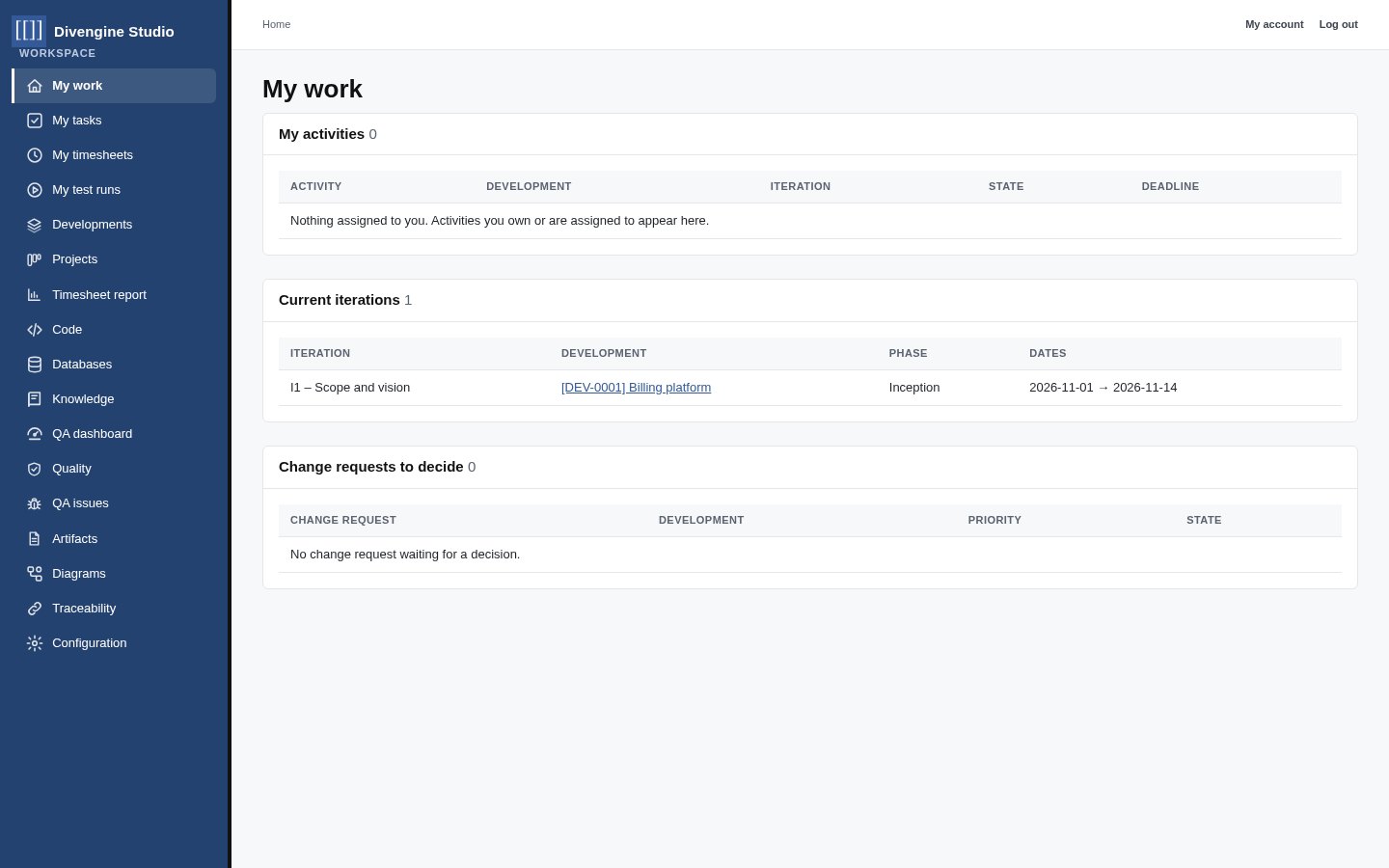Go to My timesheets page
This screenshot has height=868, width=1389.
(114, 155)
